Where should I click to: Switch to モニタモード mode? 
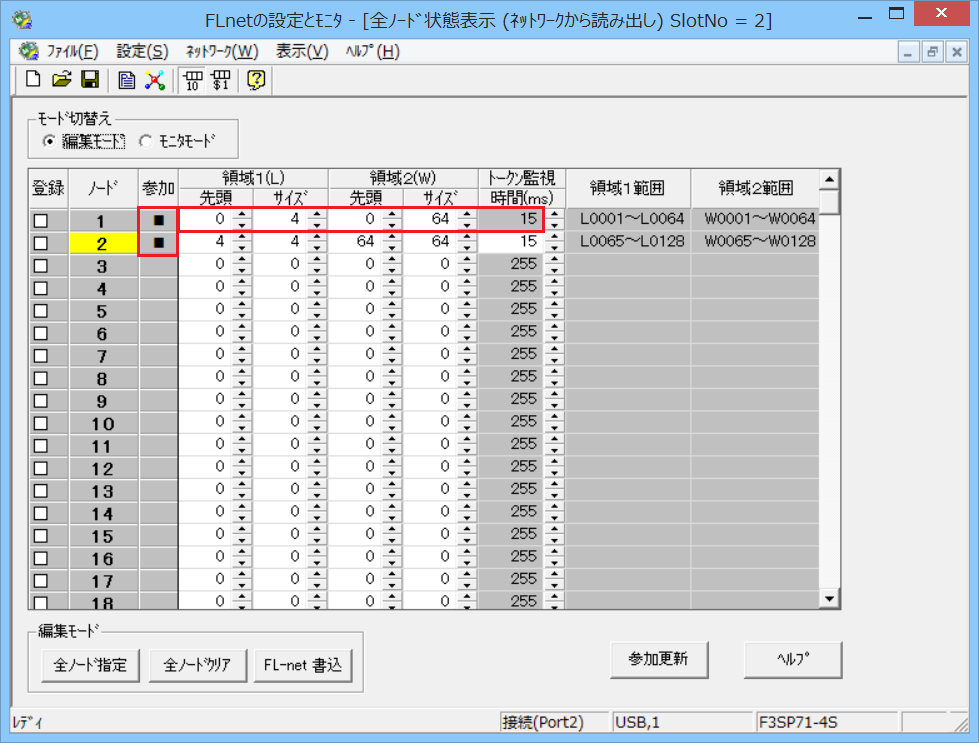(x=146, y=140)
